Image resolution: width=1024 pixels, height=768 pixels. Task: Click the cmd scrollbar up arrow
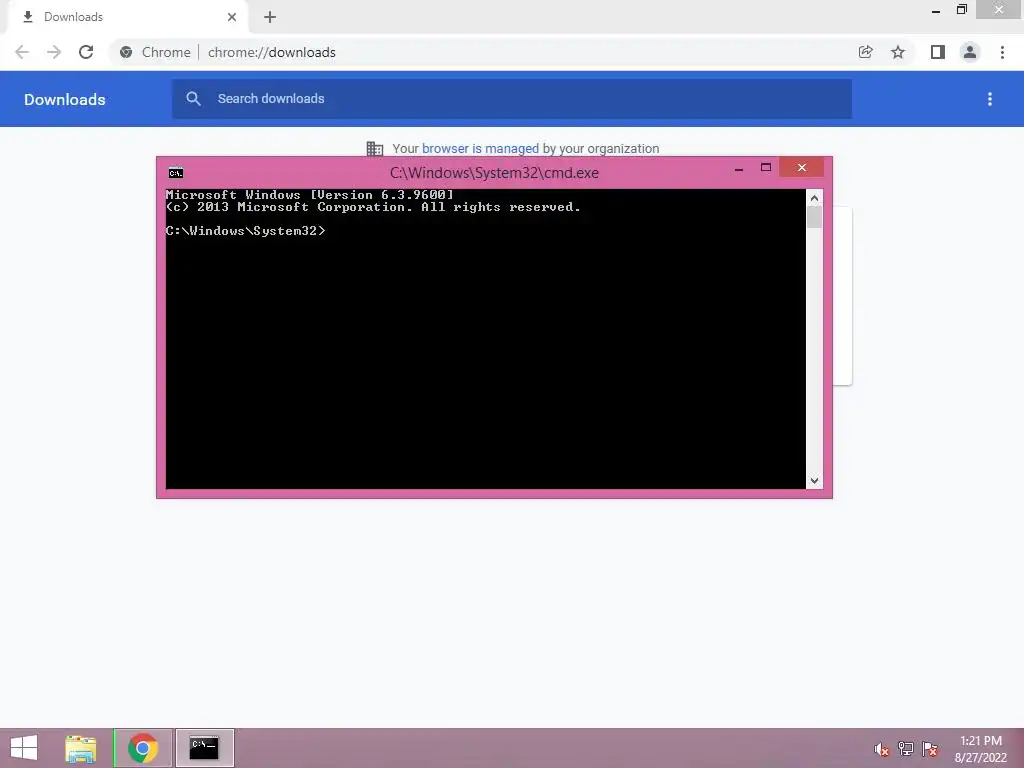click(x=814, y=198)
